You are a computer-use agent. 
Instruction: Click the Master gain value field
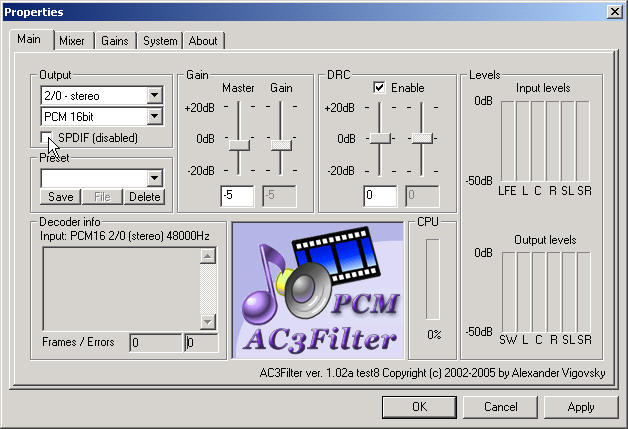point(237,196)
